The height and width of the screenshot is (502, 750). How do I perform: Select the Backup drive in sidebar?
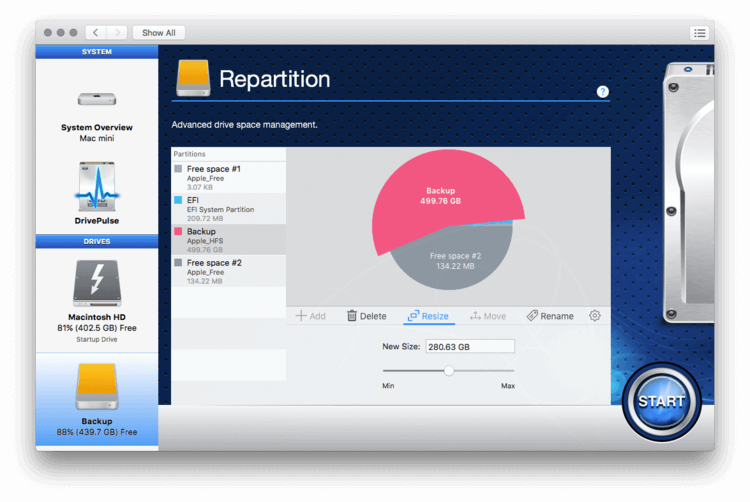coord(96,392)
